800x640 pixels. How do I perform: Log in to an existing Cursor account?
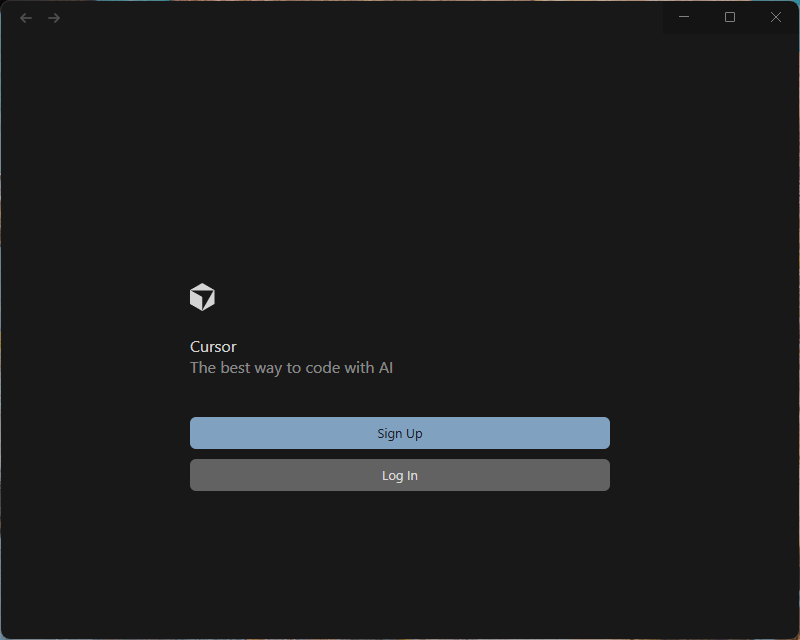(399, 475)
